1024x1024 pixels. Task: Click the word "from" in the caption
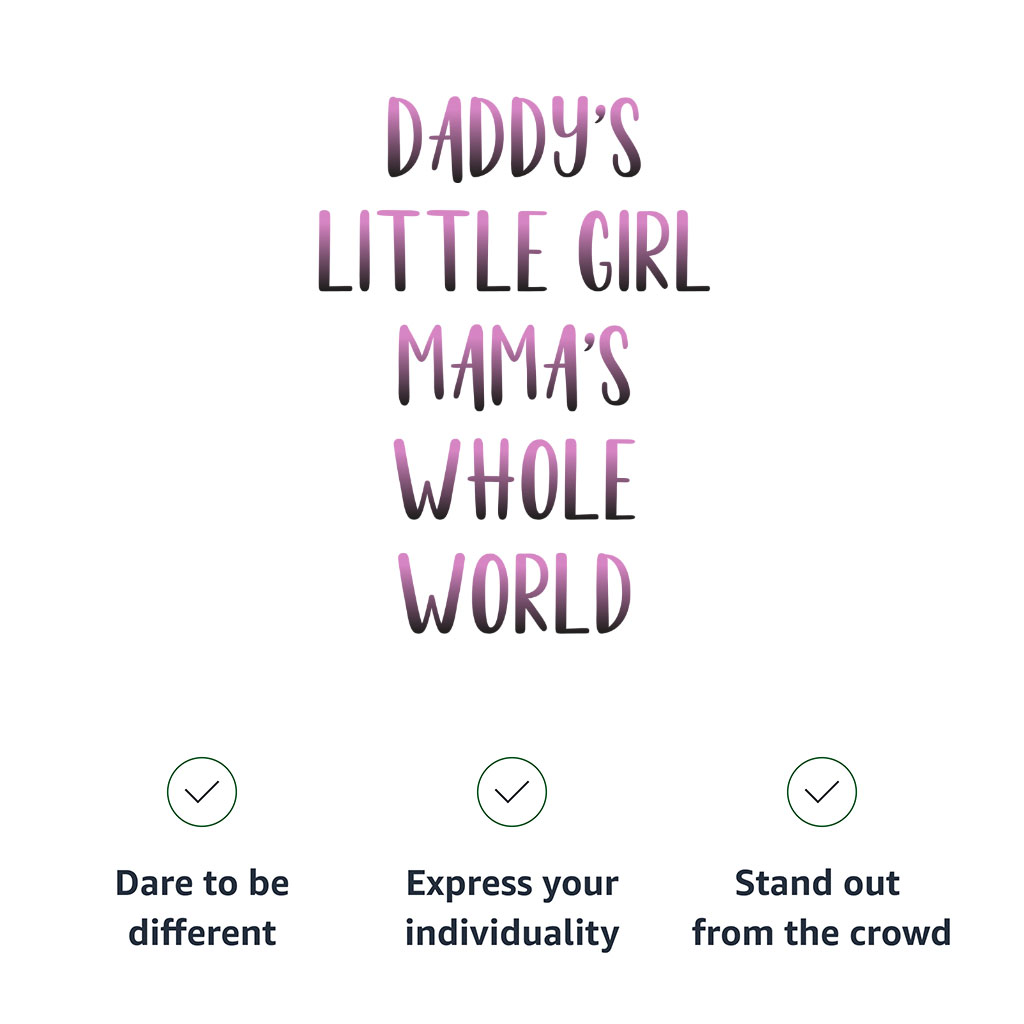pyautogui.click(x=726, y=933)
